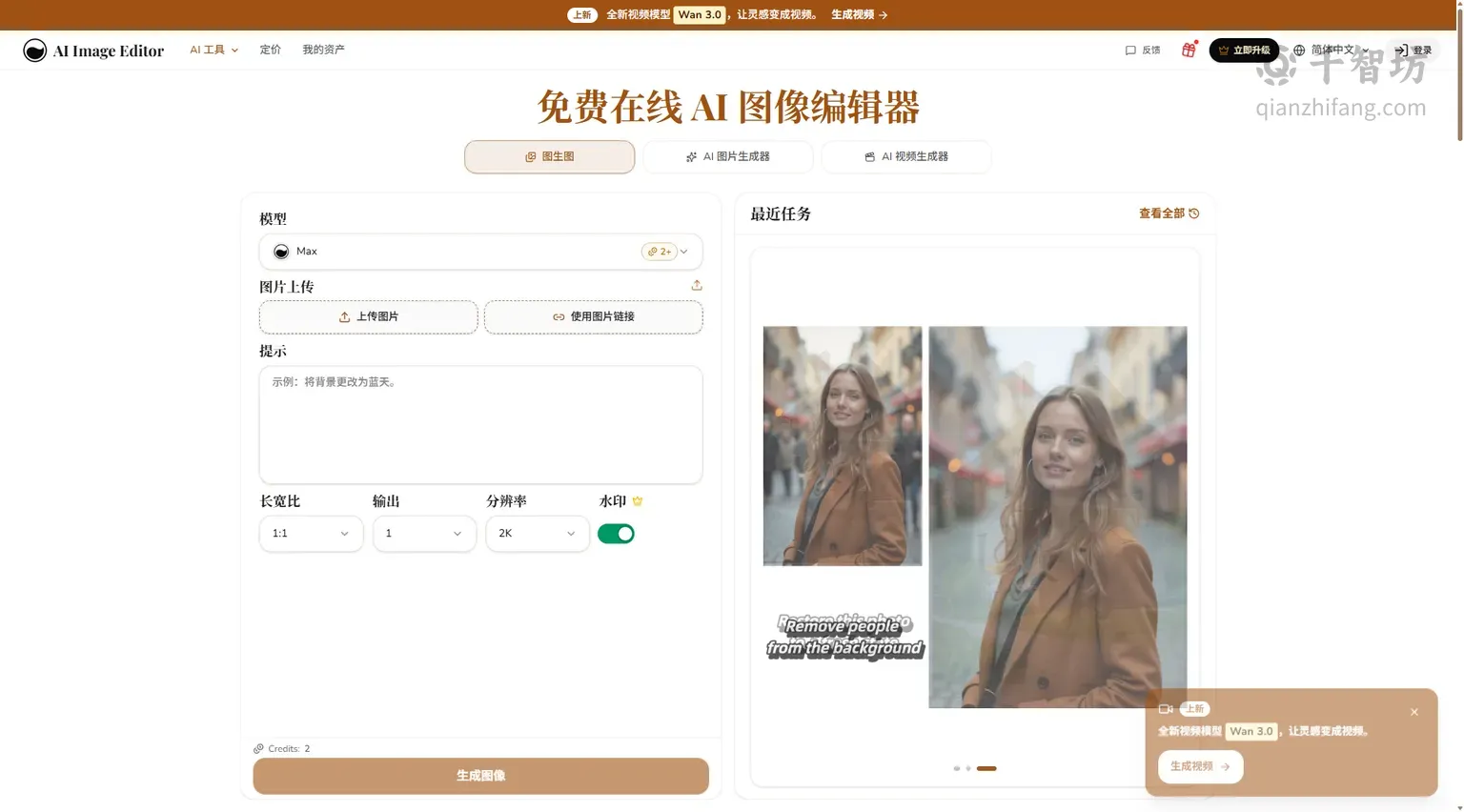Choose 使用图片链接 image link option
The height and width of the screenshot is (812, 1464).
[593, 317]
